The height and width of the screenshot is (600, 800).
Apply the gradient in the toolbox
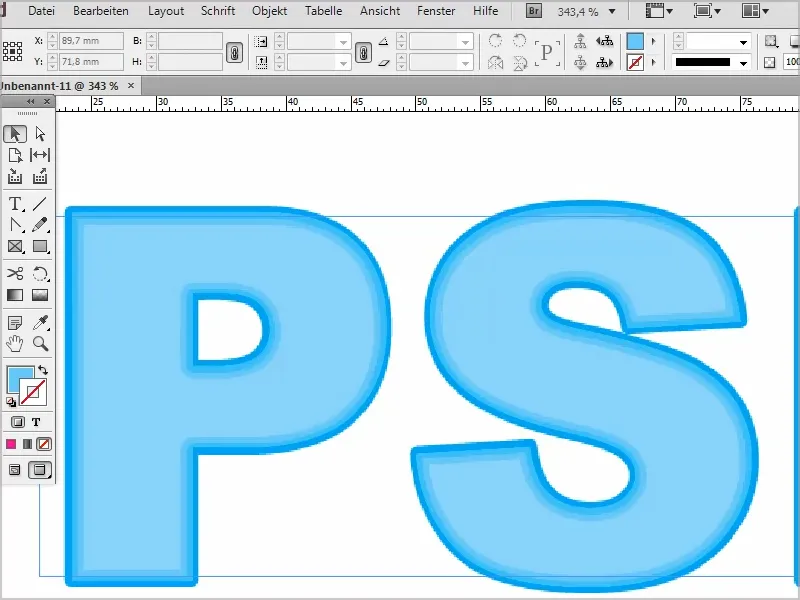(28, 444)
